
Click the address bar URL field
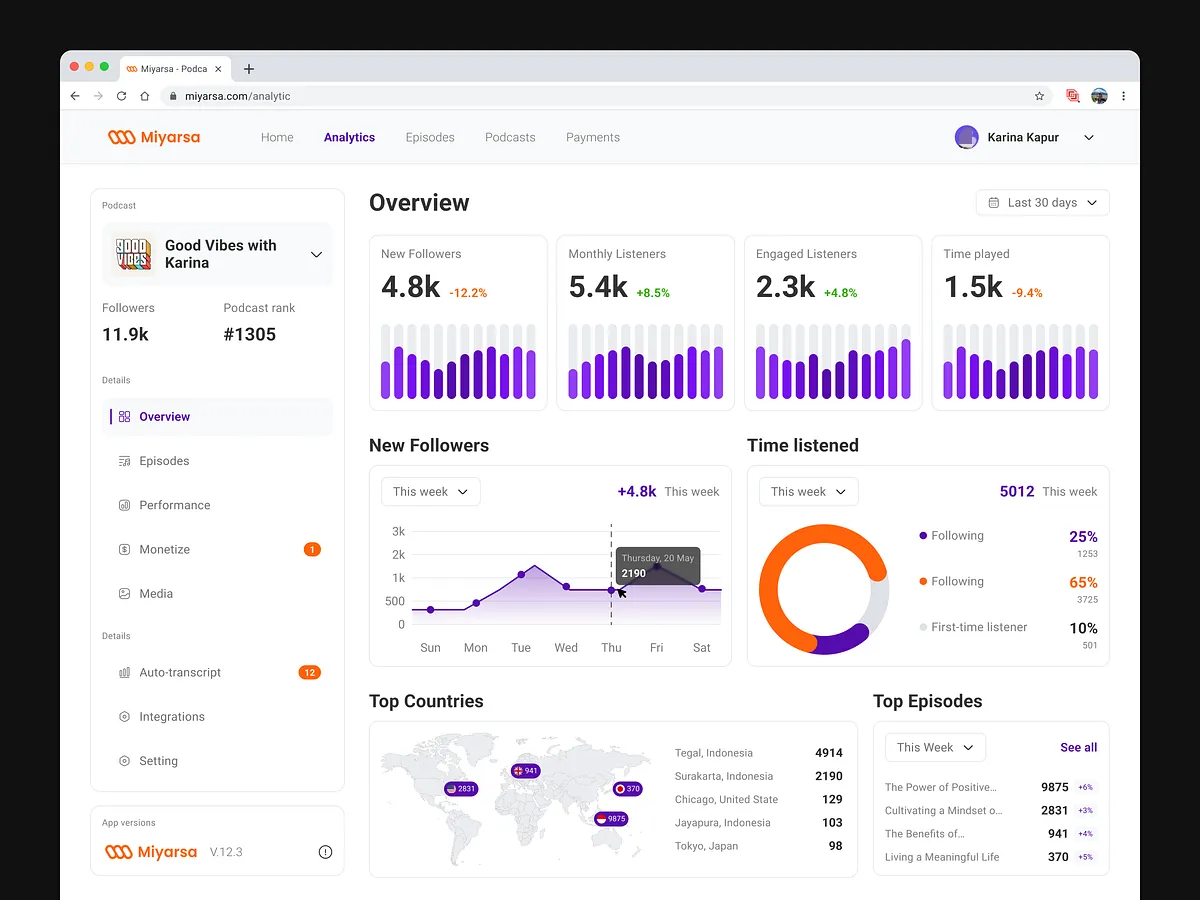point(605,96)
